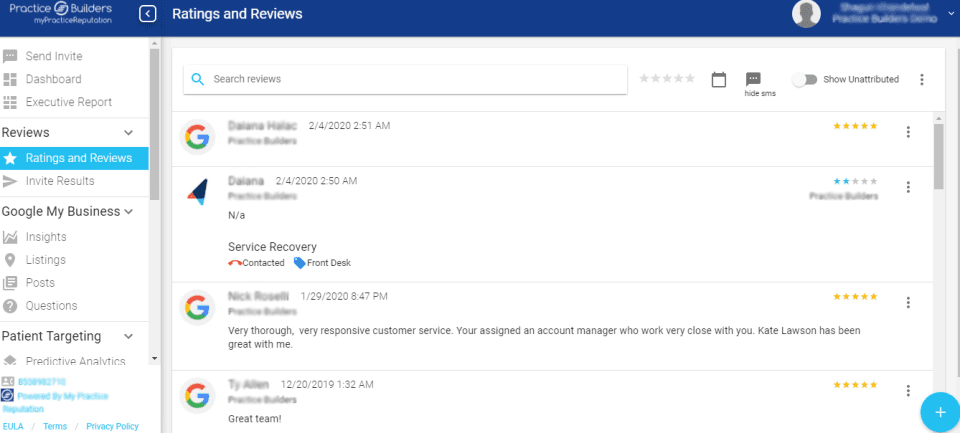Click the paper plane icon for Invite Results

point(10,181)
